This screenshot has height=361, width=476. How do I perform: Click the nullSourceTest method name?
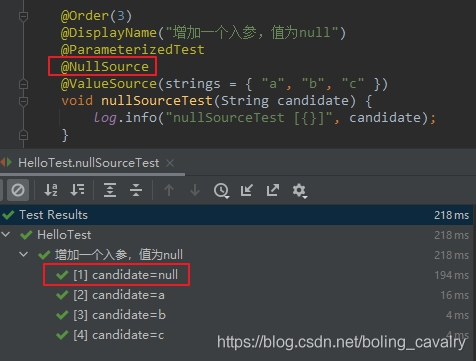pos(157,101)
